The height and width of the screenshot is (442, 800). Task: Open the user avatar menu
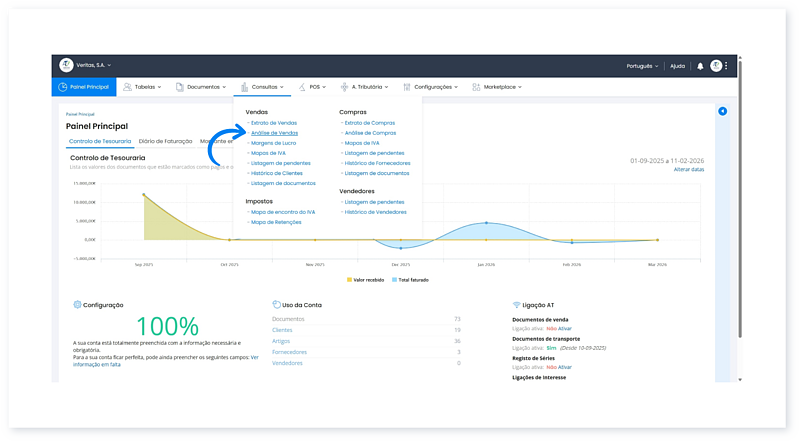coord(716,66)
